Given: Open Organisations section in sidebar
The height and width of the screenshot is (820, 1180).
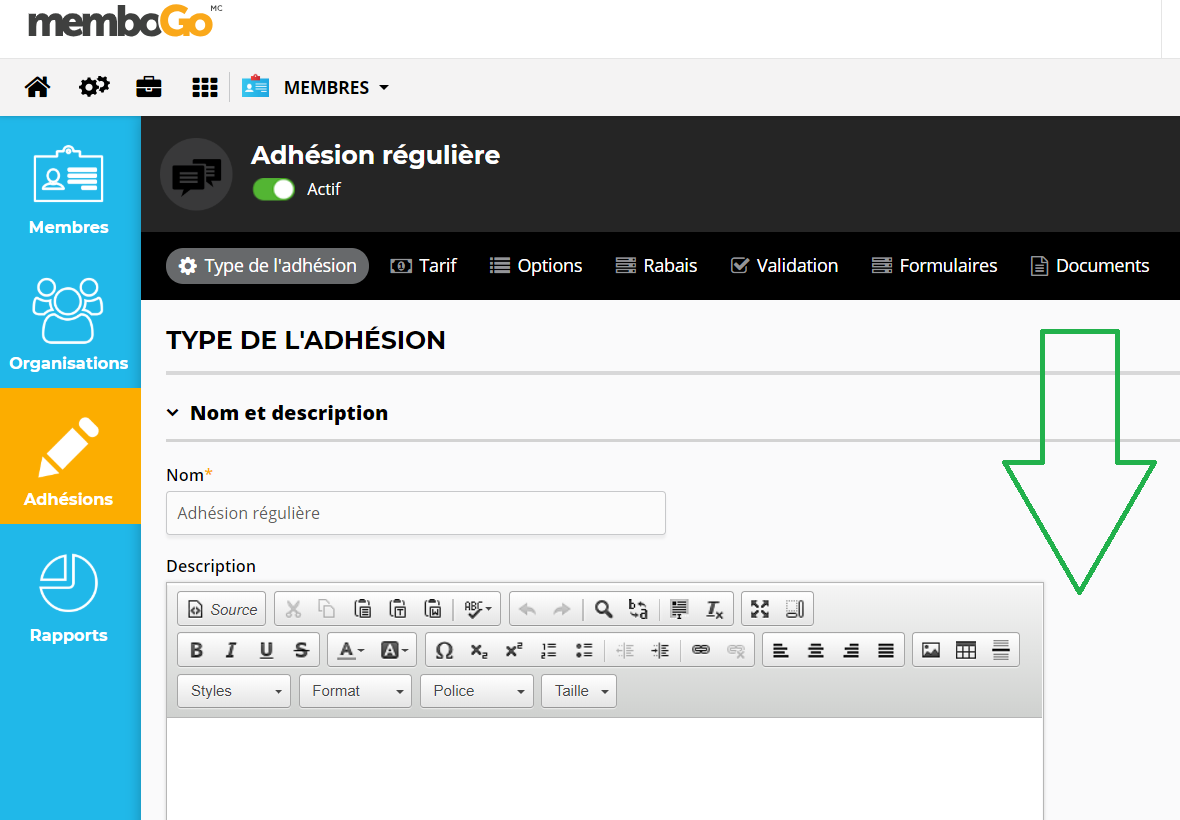Looking at the screenshot, I should tap(68, 324).
